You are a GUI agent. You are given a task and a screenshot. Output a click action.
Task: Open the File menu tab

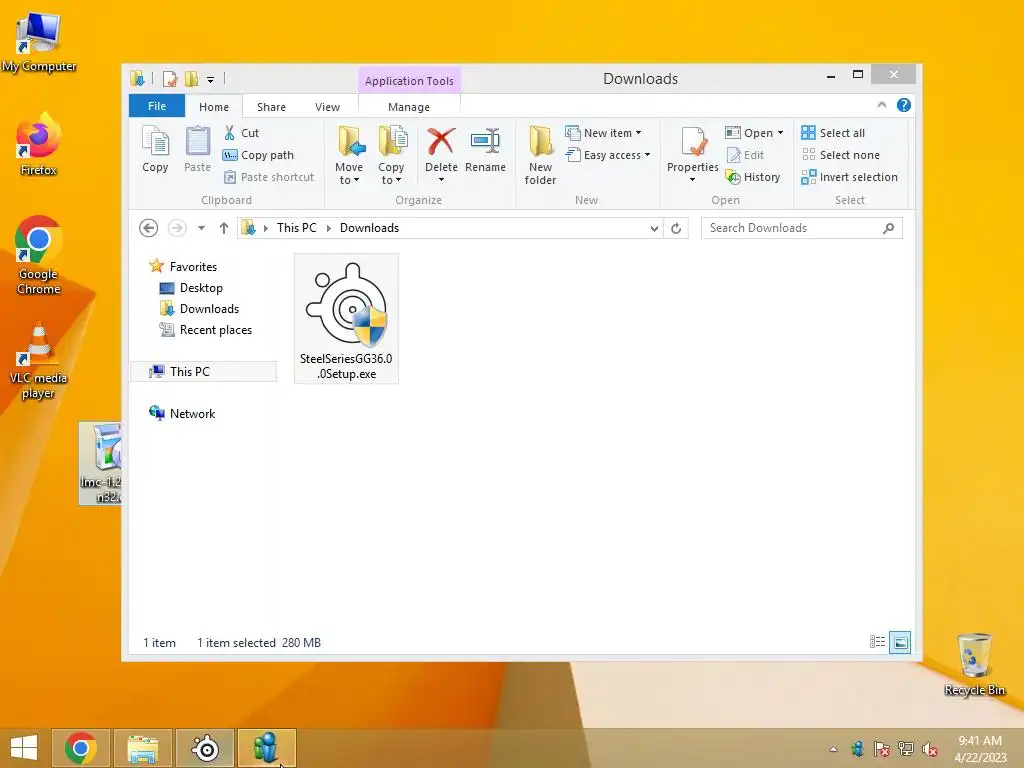[157, 106]
